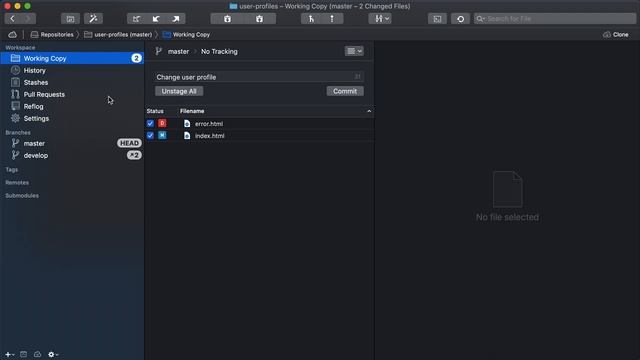
Task: Go back with the left arrow button
Action: click(13, 19)
